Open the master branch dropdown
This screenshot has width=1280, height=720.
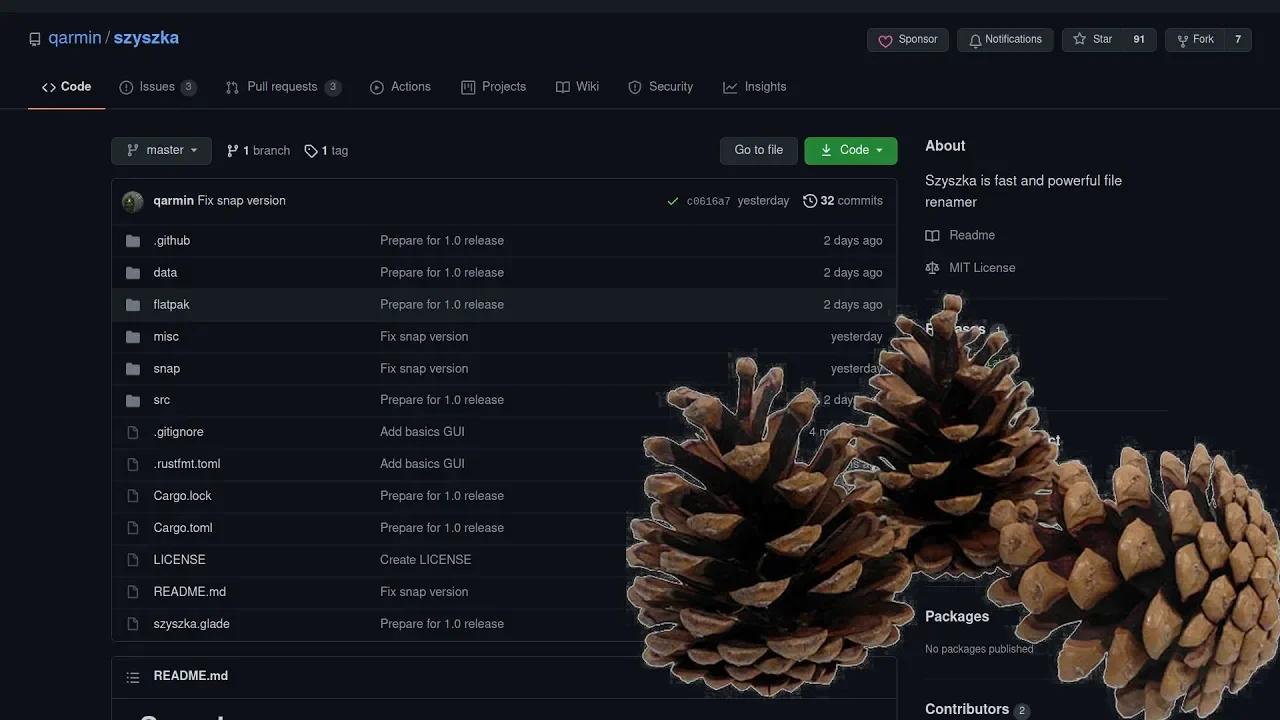coord(161,151)
